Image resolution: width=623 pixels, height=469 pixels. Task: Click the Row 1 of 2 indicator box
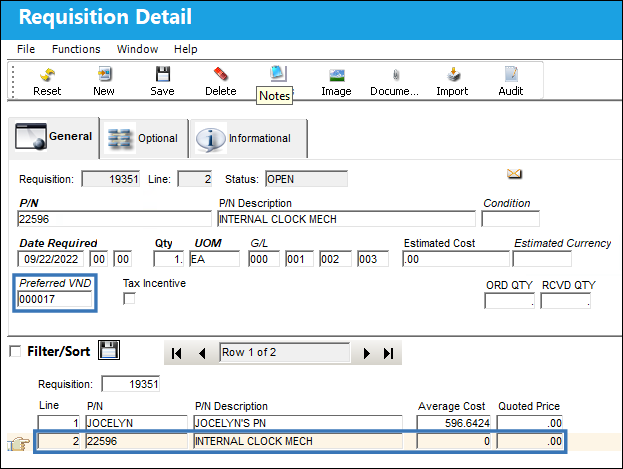pyautogui.click(x=285, y=352)
